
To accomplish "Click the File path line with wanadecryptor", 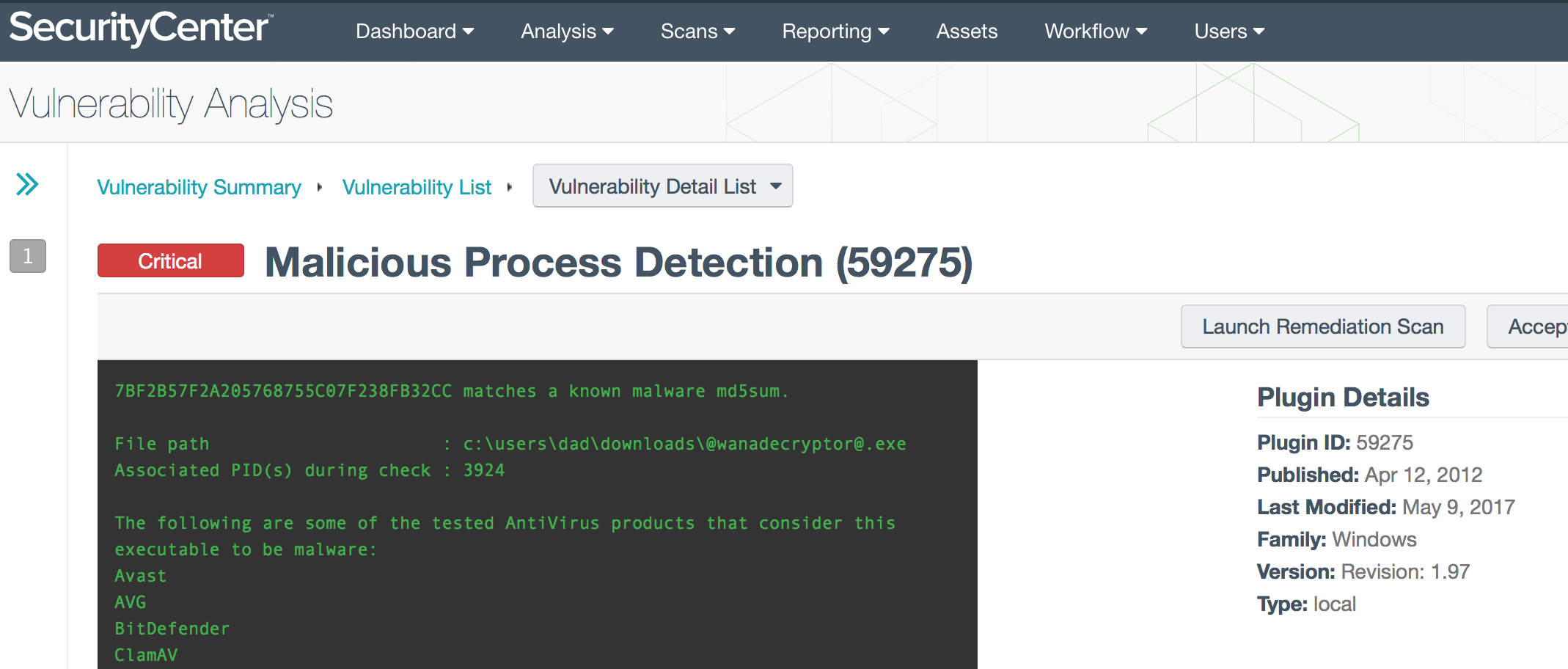I will click(x=510, y=444).
